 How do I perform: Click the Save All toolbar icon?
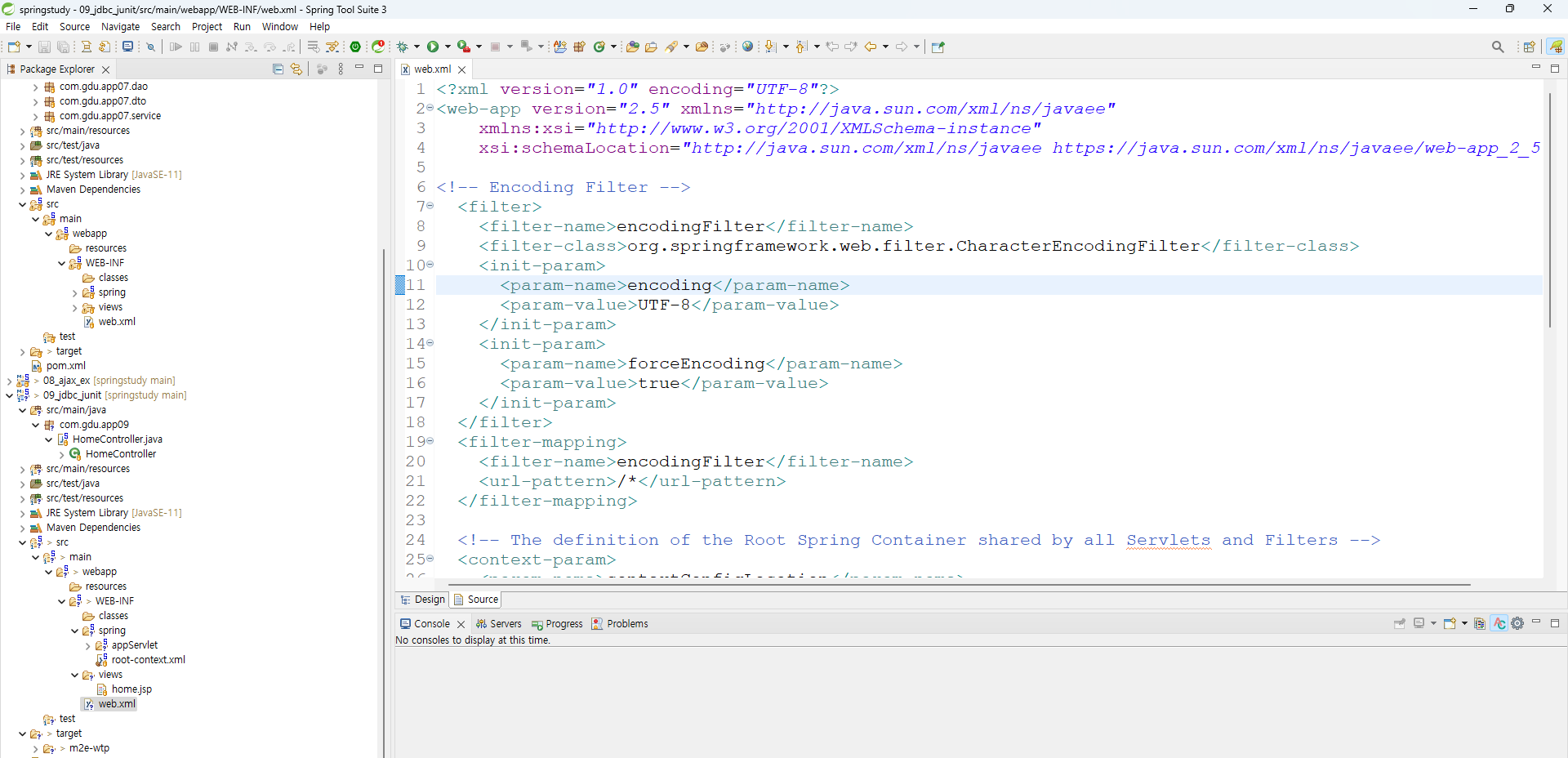pos(63,47)
